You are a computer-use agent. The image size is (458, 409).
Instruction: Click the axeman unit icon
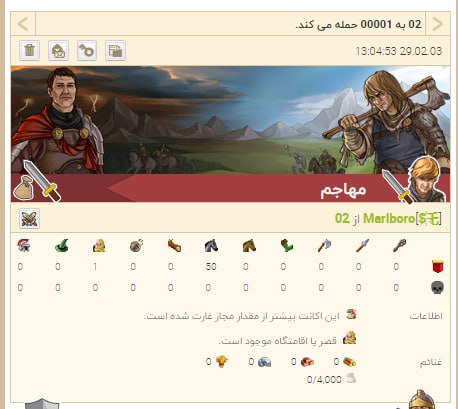(324, 246)
